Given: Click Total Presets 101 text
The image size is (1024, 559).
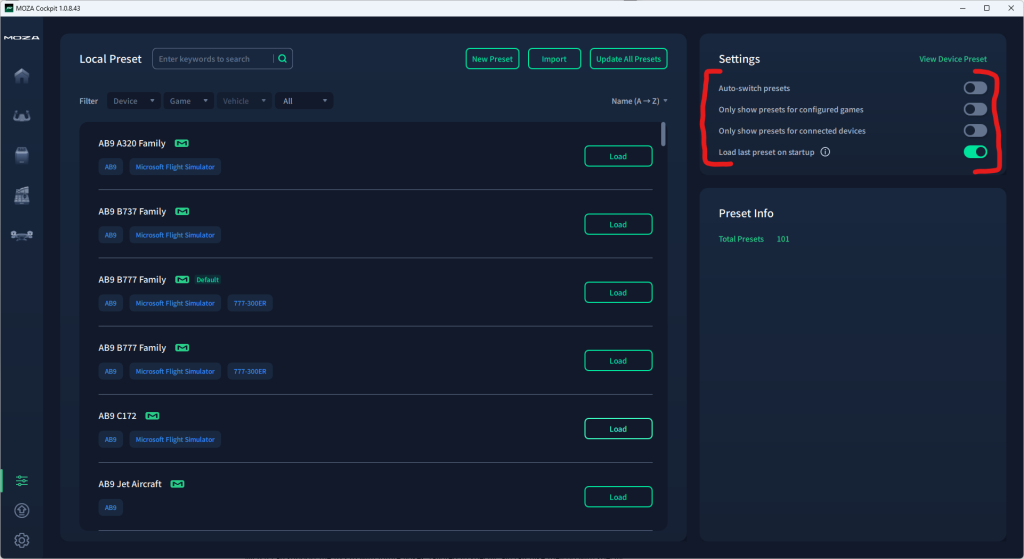Looking at the screenshot, I should pyautogui.click(x=754, y=239).
